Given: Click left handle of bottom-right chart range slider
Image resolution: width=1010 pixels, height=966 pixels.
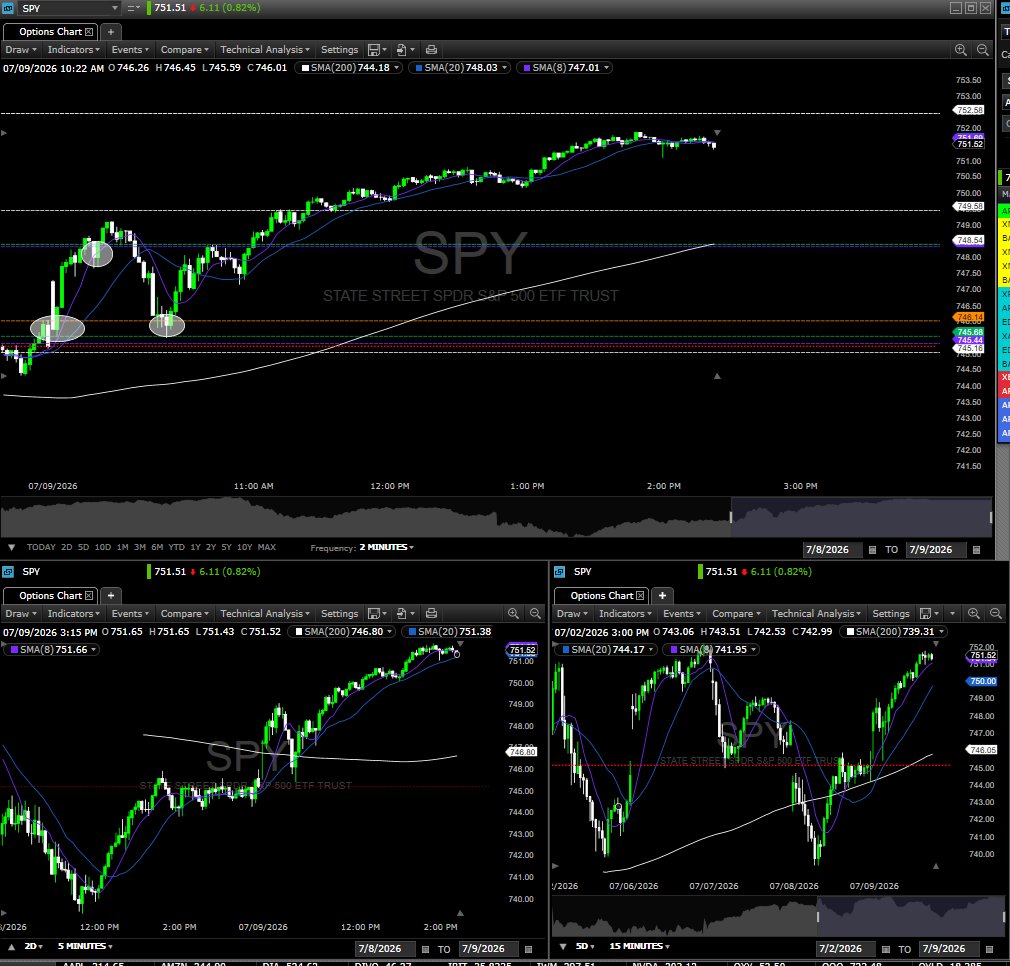Looking at the screenshot, I should click(x=819, y=916).
